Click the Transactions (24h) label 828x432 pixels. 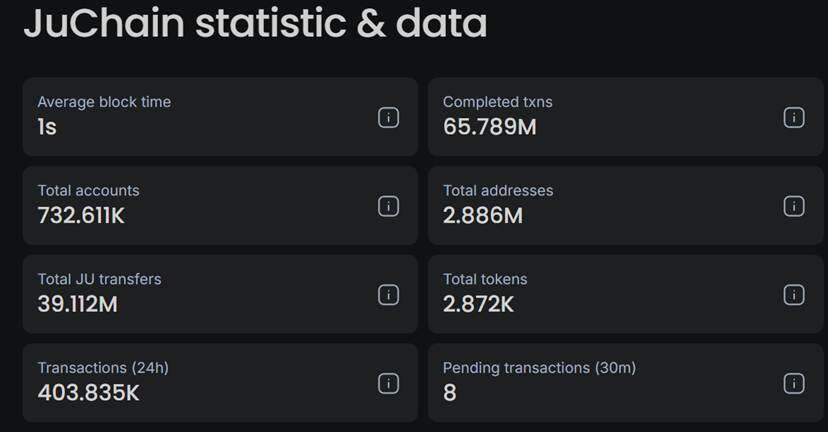103,367
